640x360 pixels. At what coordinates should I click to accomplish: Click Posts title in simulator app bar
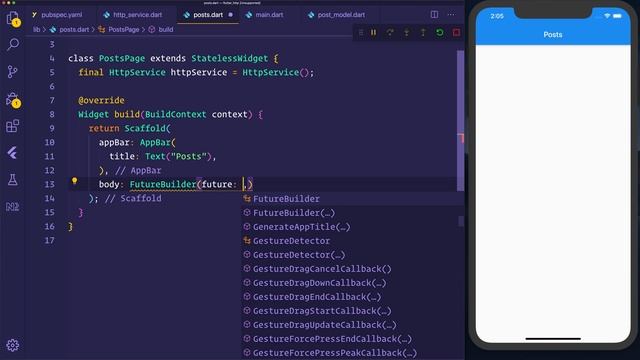point(553,35)
